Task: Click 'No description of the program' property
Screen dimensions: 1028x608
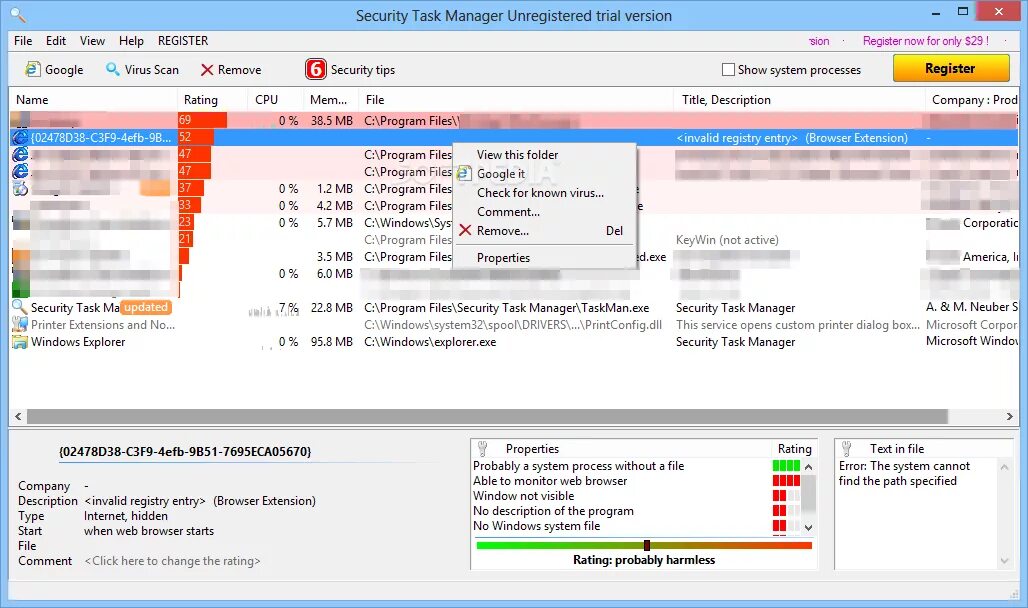Action: (x=553, y=511)
